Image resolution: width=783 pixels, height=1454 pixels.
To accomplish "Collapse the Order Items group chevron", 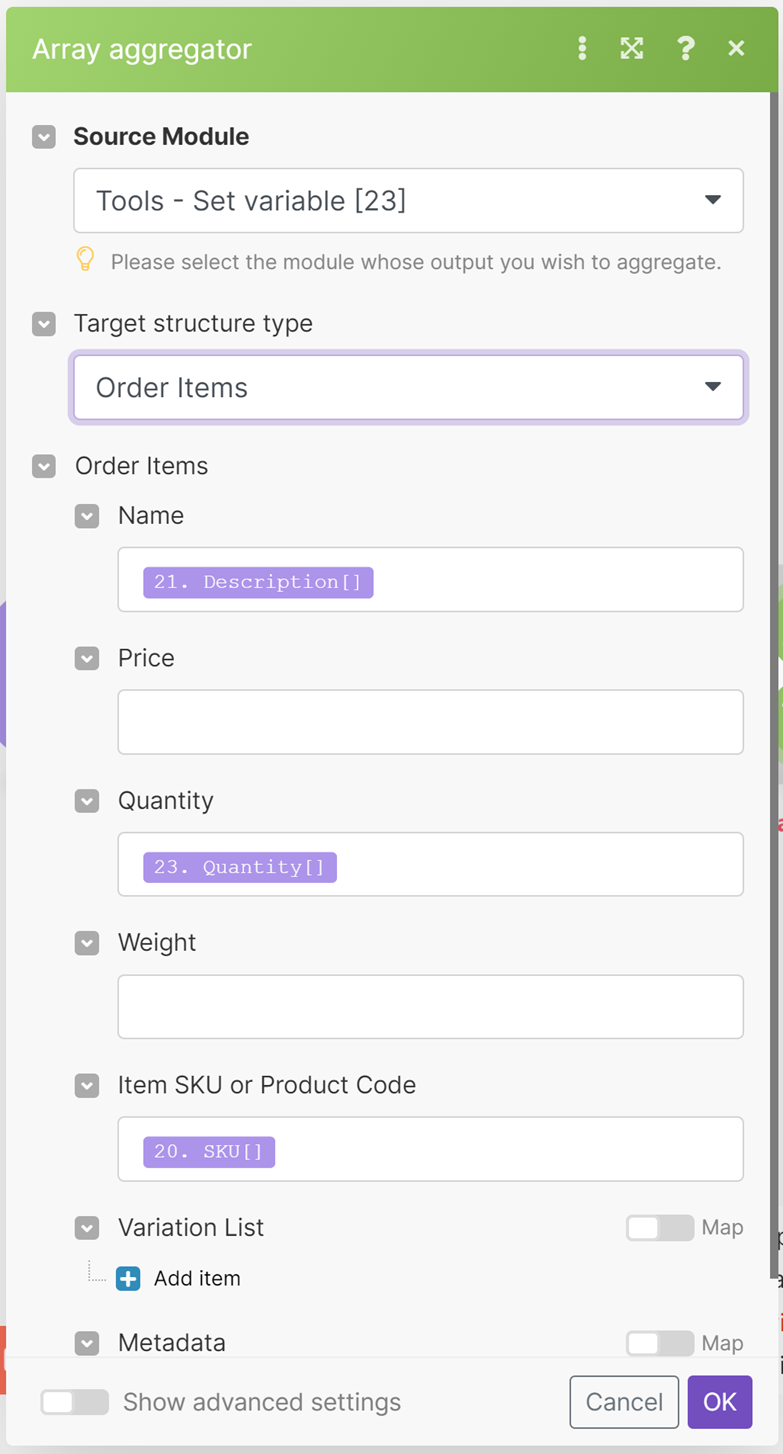I will pos(44,467).
